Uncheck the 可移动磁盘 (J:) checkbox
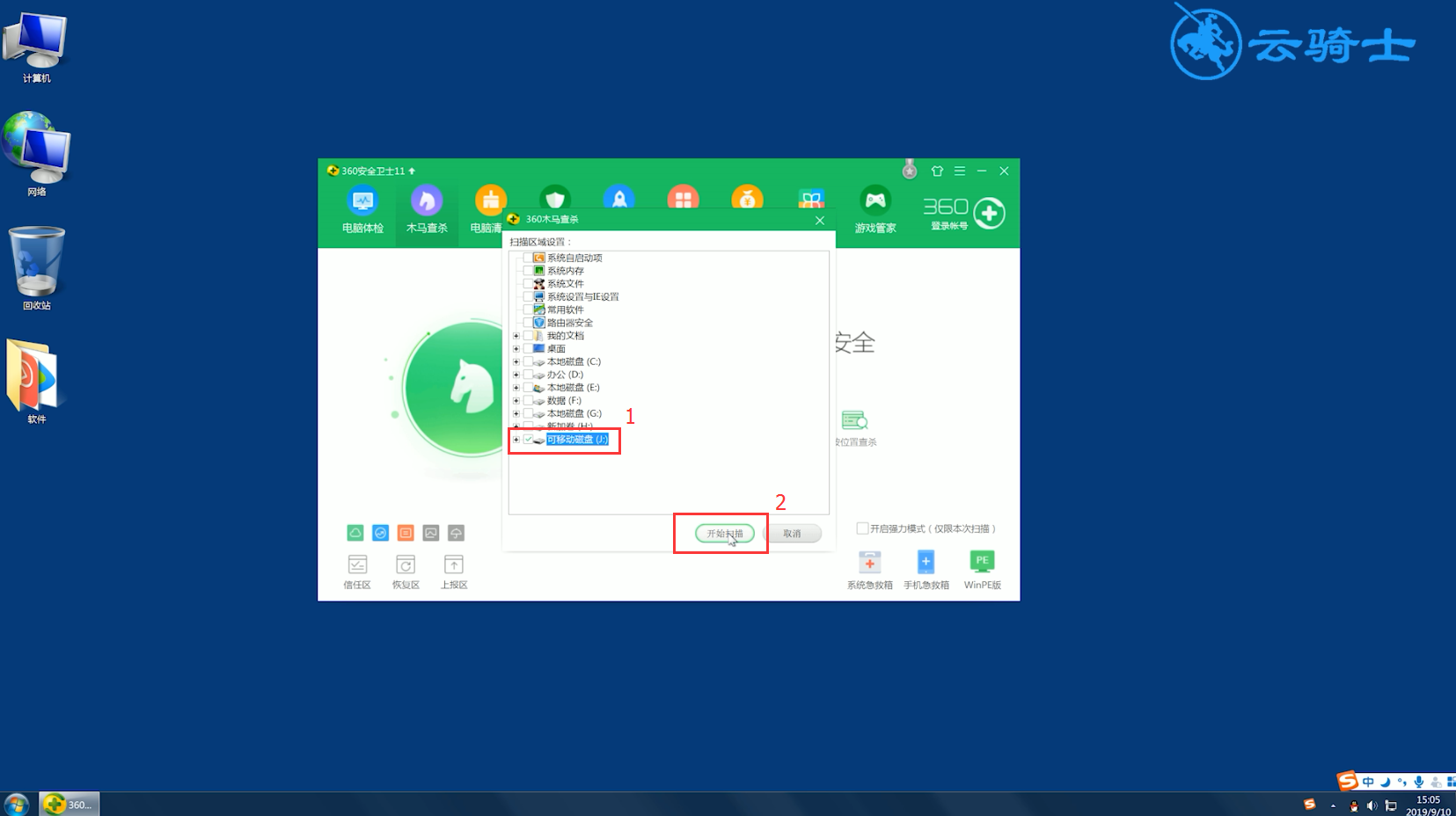Image resolution: width=1456 pixels, height=816 pixels. point(528,439)
